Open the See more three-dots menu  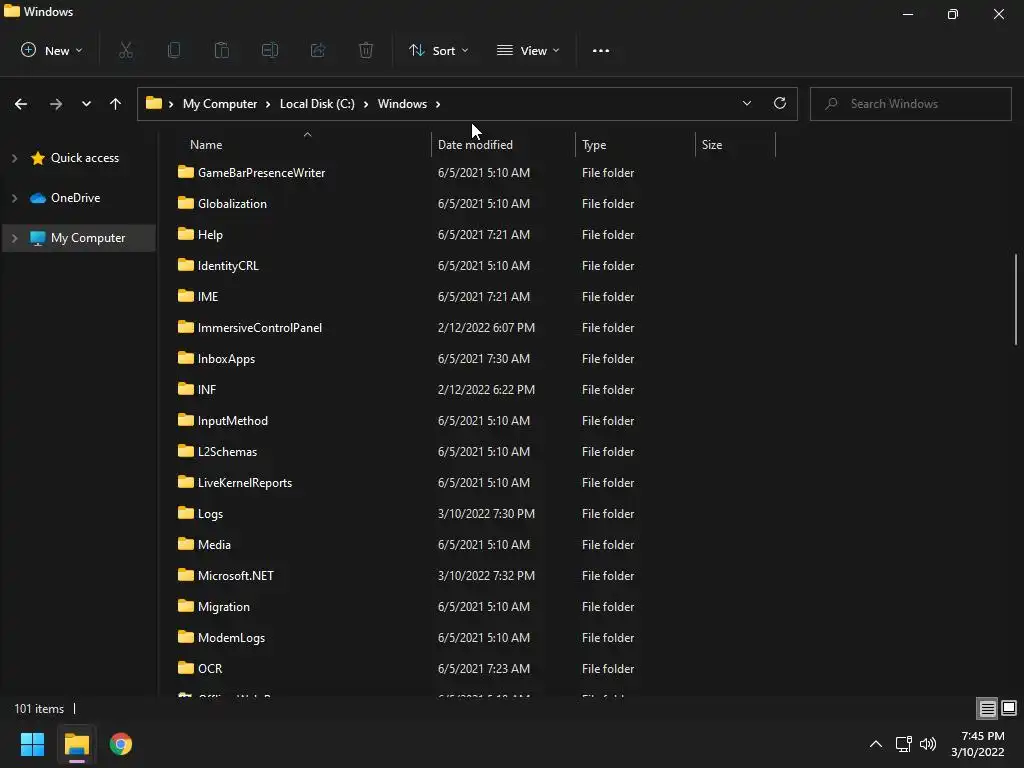point(601,50)
